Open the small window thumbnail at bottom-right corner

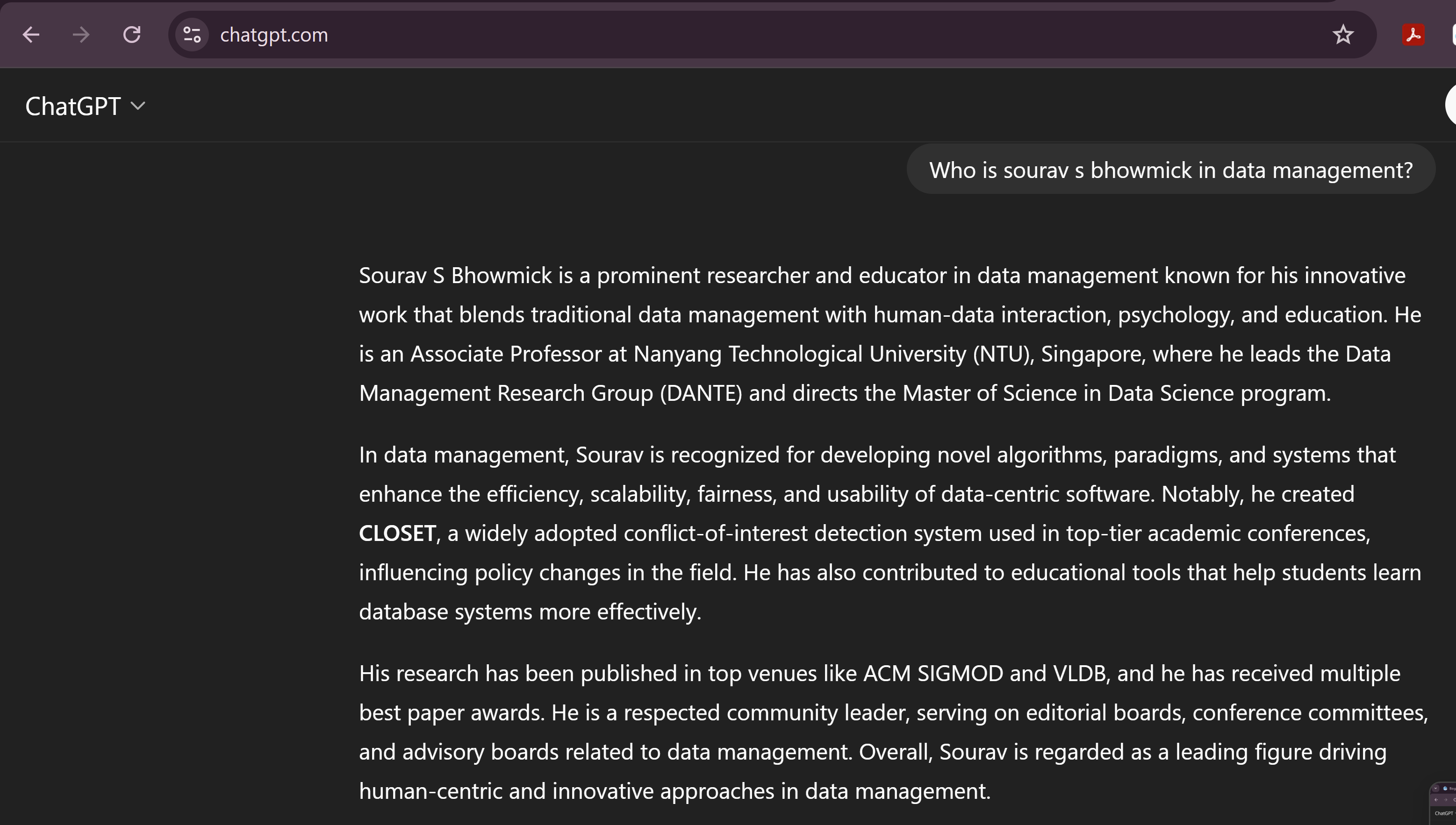point(1443,804)
